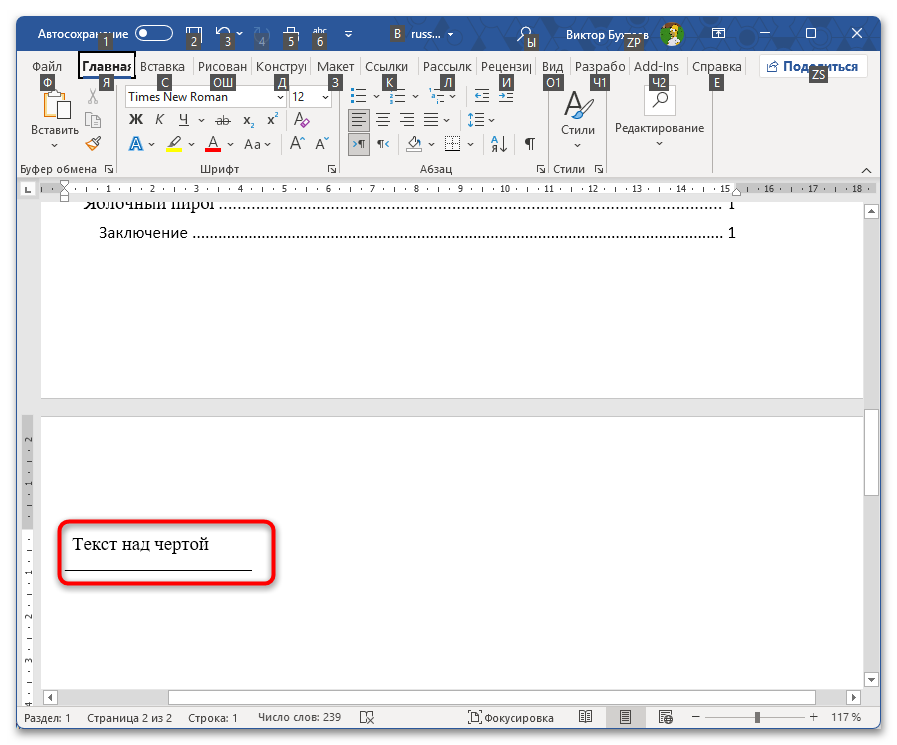Click the word count 239 status

pos(299,717)
